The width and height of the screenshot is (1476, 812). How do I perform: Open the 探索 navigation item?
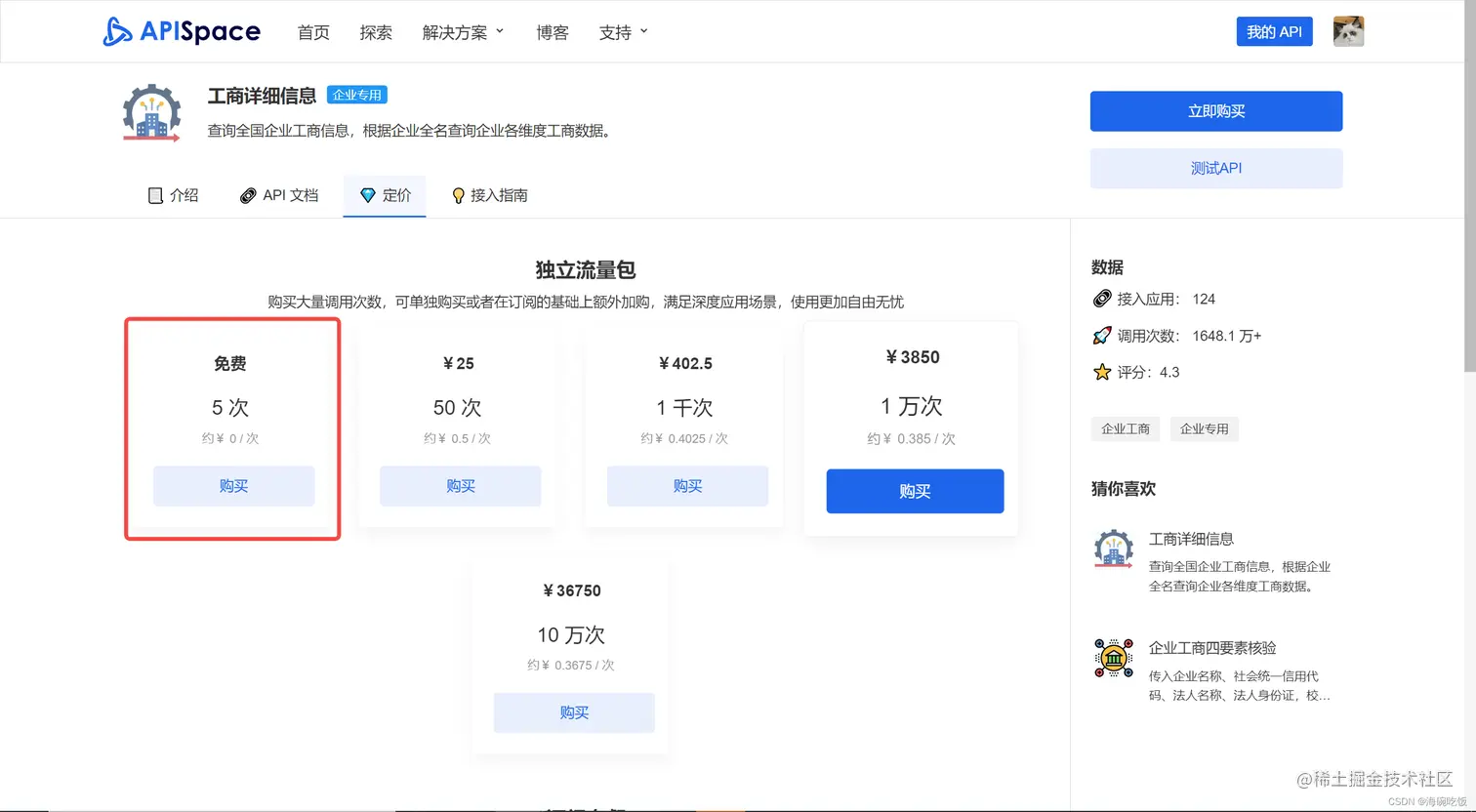[x=376, y=32]
